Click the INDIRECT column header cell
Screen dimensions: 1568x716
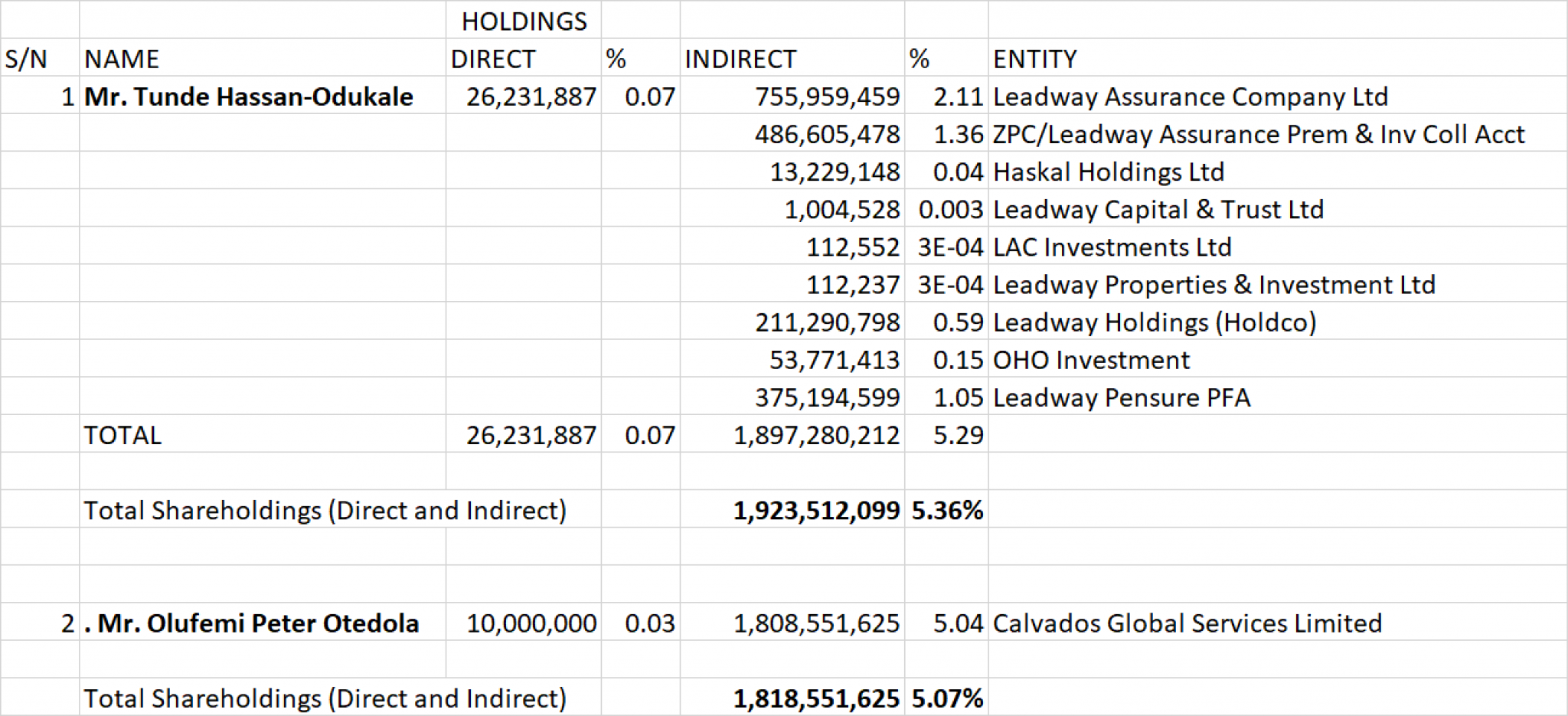tap(740, 59)
